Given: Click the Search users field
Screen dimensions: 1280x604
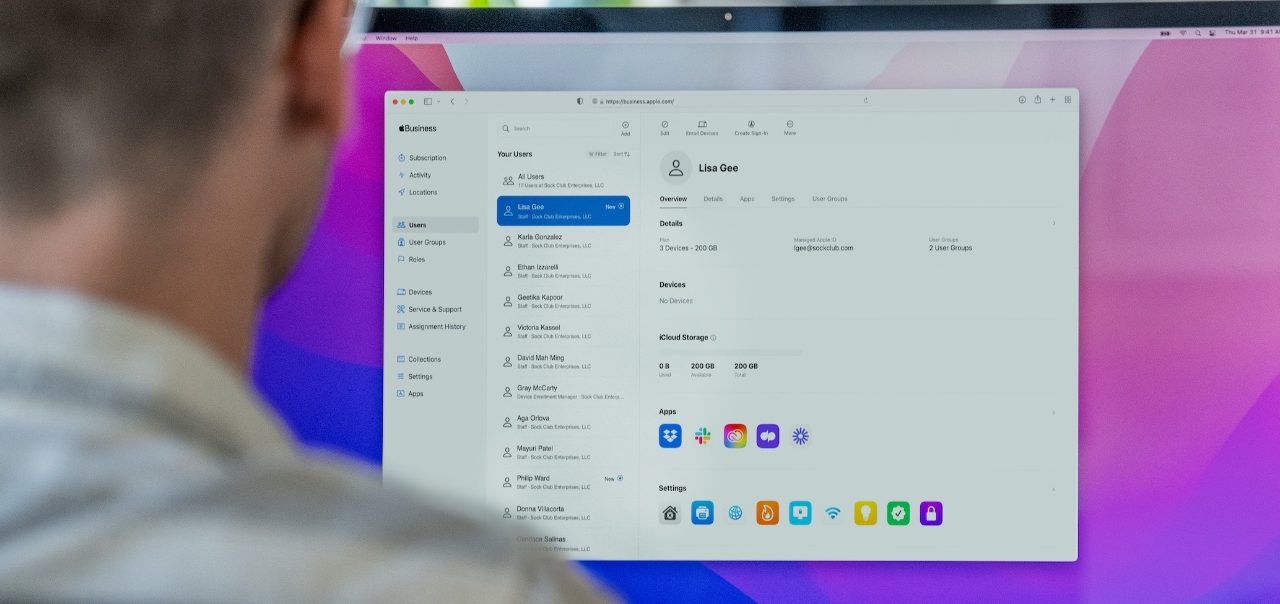Looking at the screenshot, I should coord(555,129).
